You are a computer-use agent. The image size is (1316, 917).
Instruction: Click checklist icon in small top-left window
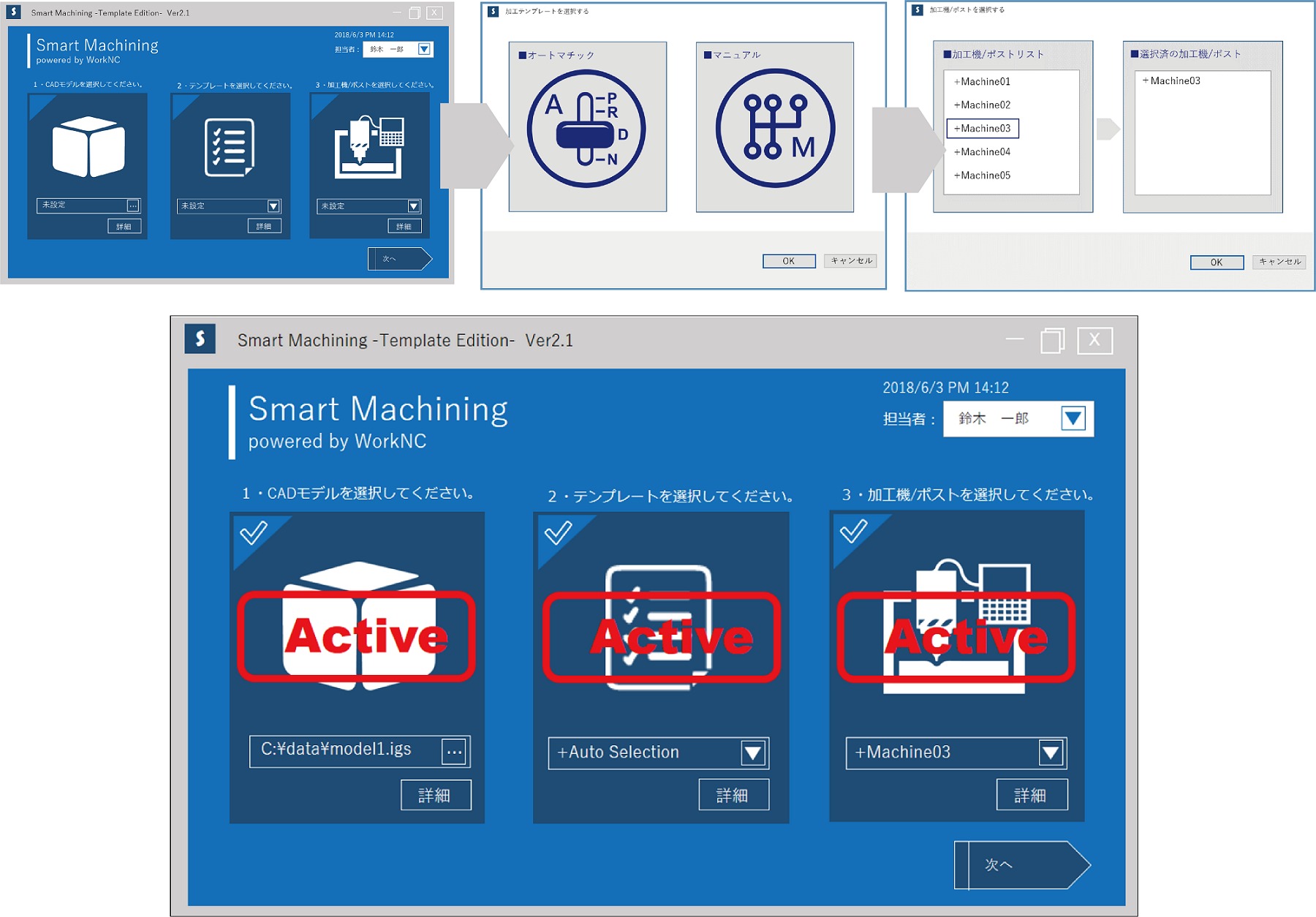[x=230, y=147]
